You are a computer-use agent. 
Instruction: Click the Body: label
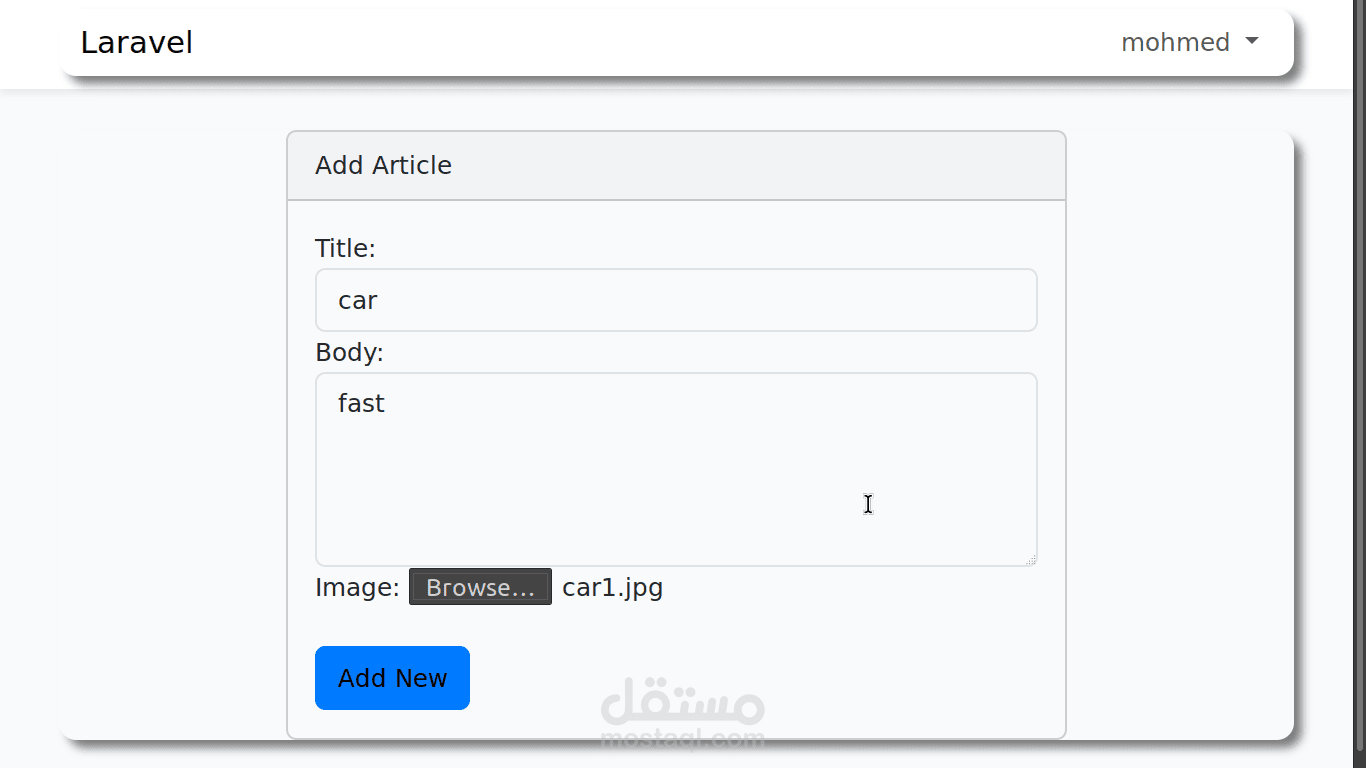point(349,352)
